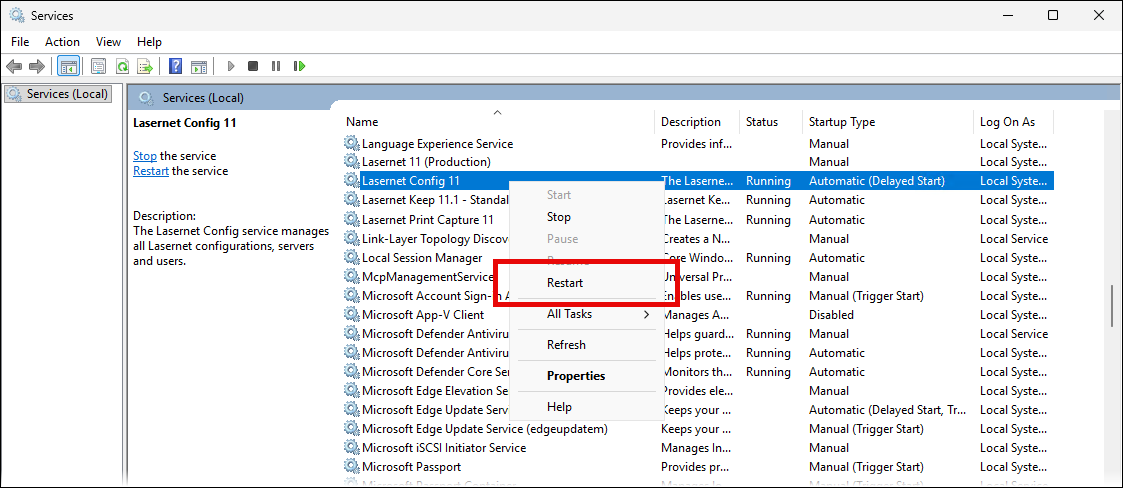Click gear icon of Language Experience Service

[351, 143]
